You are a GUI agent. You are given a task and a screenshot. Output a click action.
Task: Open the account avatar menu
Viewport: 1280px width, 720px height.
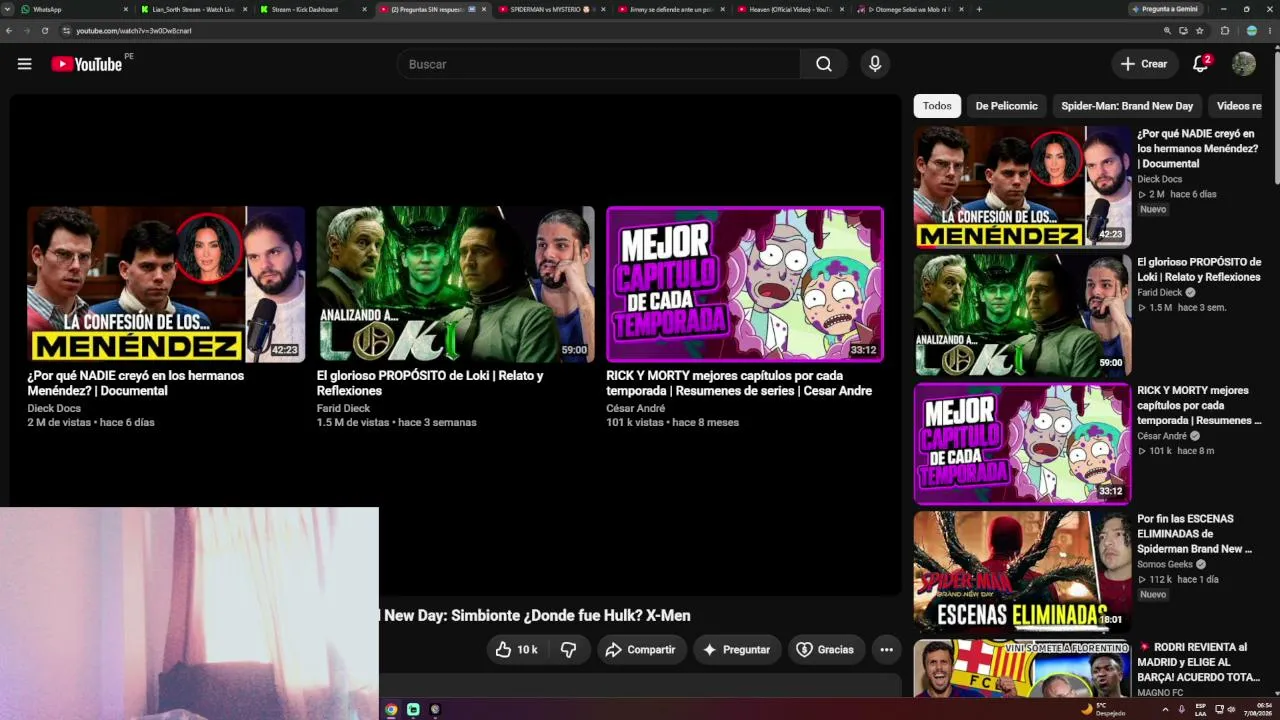(x=1243, y=64)
